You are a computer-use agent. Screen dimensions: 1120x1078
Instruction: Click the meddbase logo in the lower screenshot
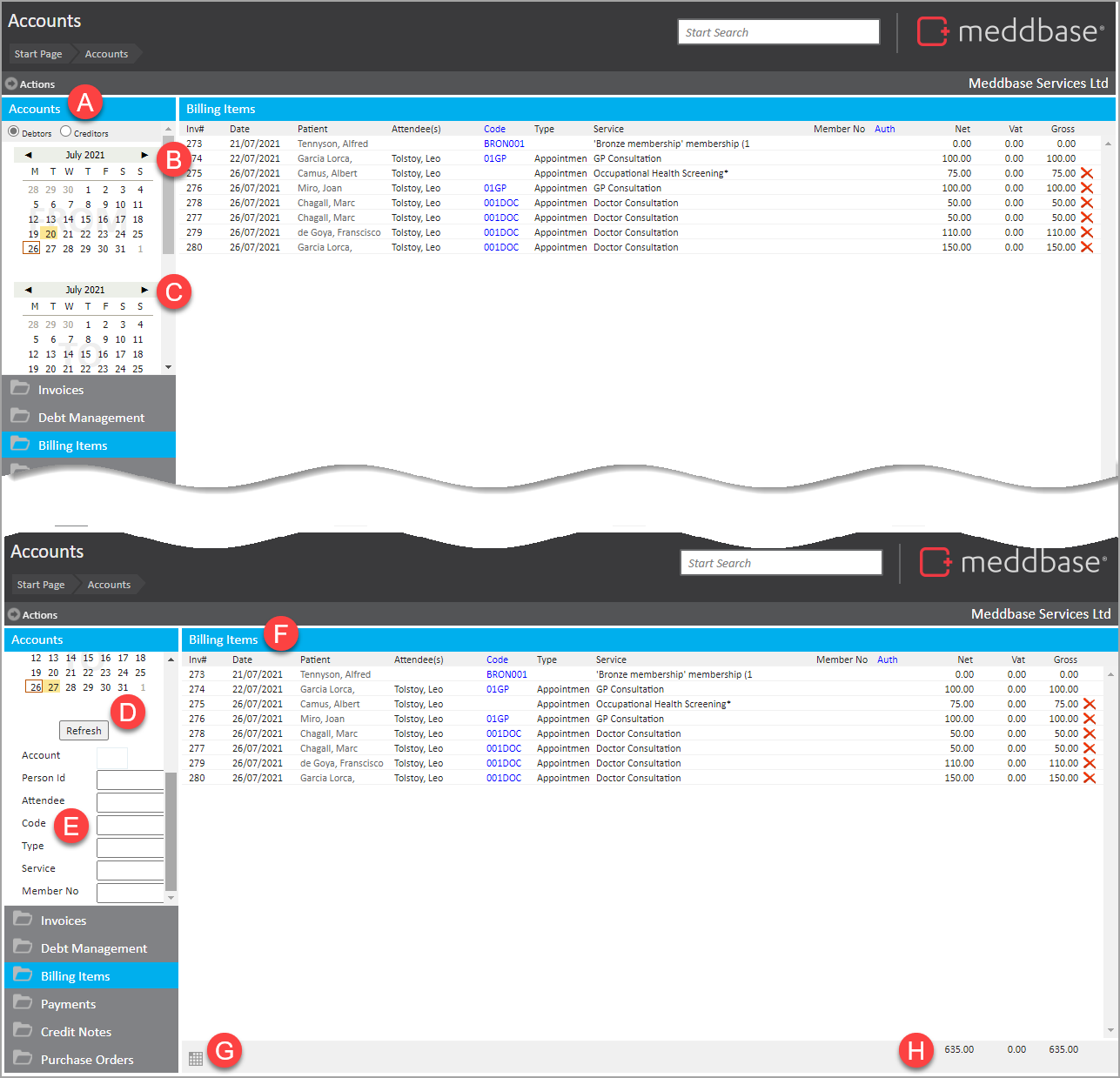pos(1013,562)
